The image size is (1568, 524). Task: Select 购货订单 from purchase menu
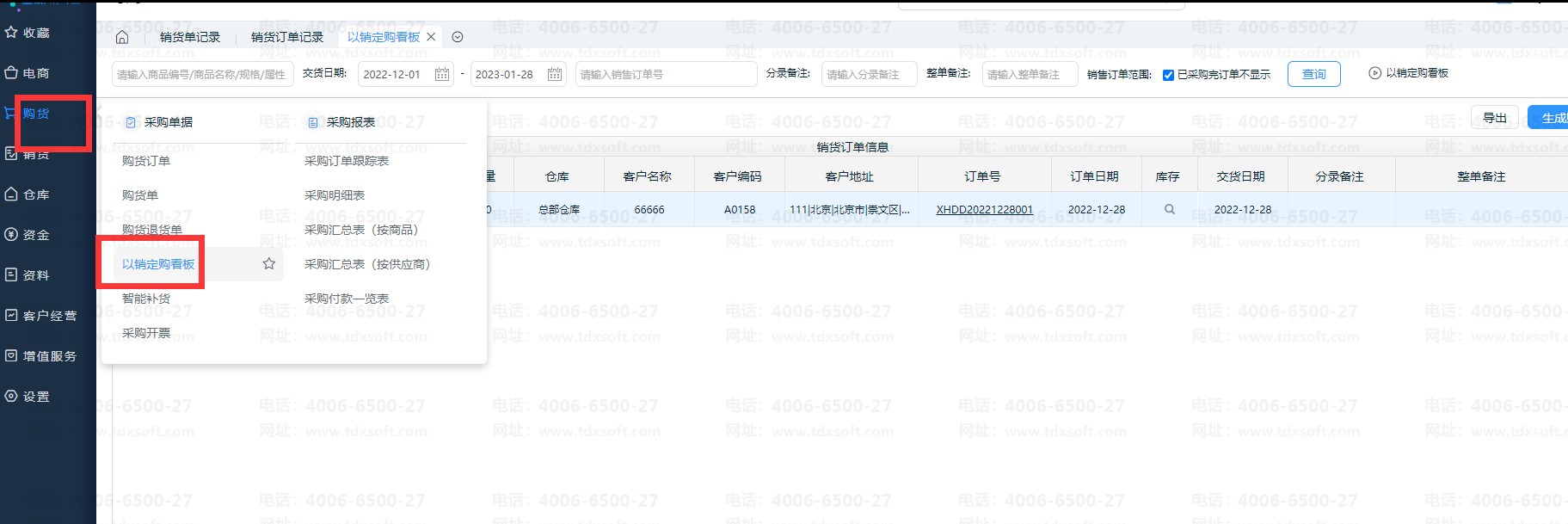146,161
